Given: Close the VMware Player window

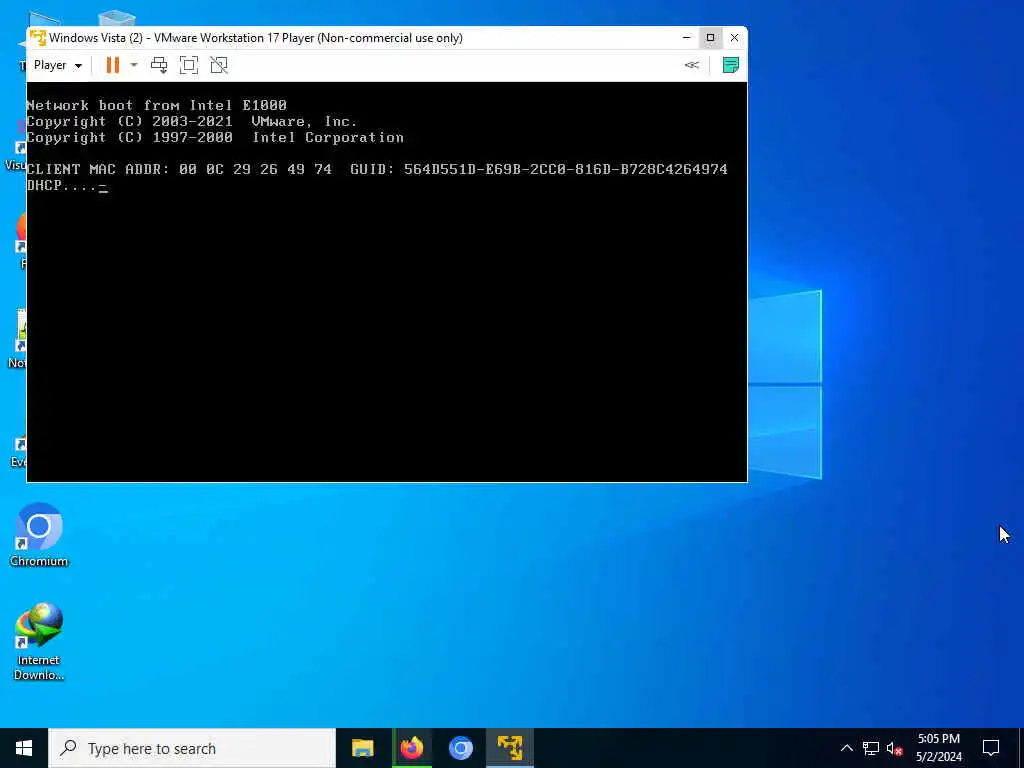Looking at the screenshot, I should point(734,38).
